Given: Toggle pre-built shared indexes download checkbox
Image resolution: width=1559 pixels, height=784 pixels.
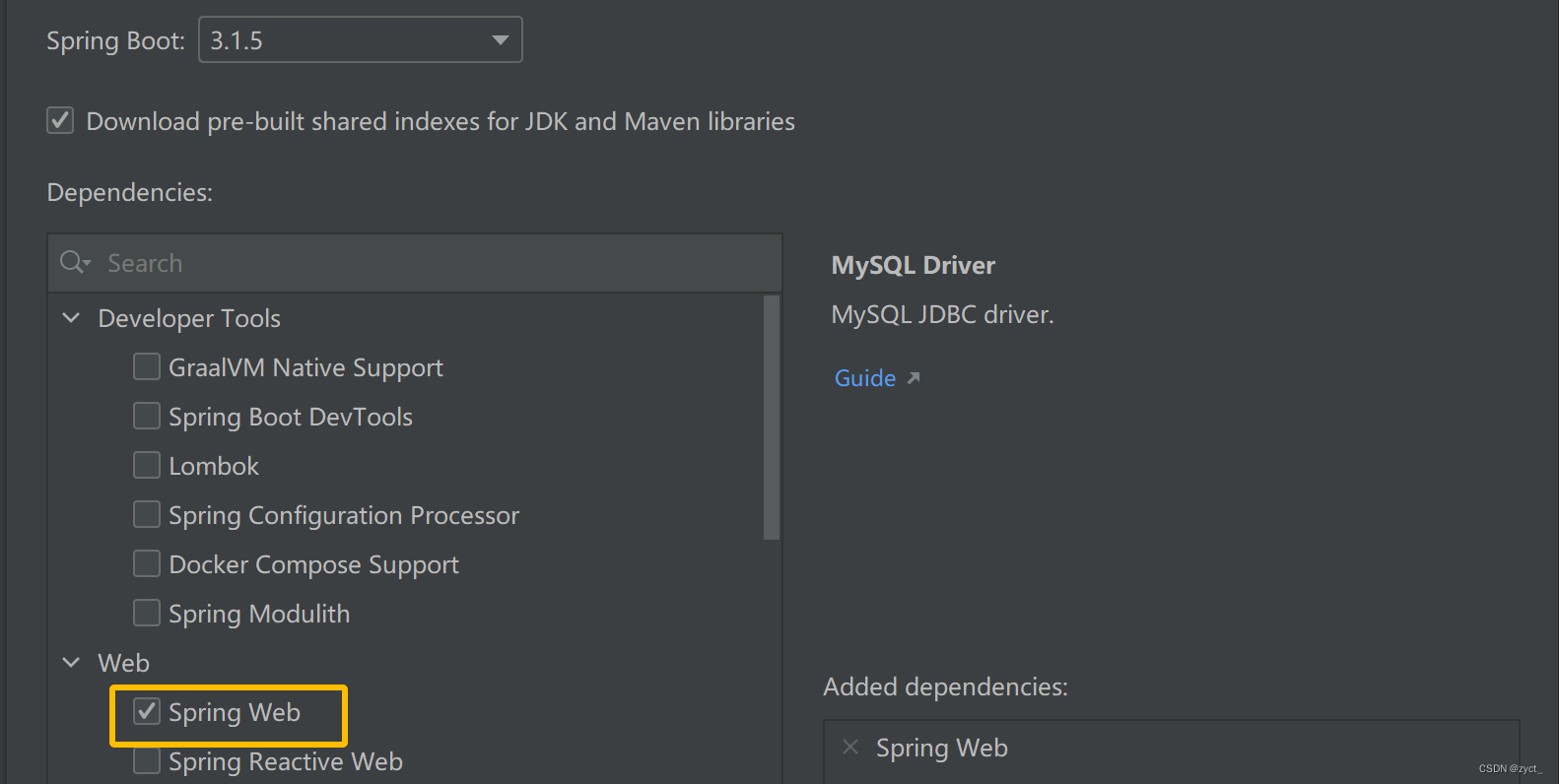Looking at the screenshot, I should [60, 121].
